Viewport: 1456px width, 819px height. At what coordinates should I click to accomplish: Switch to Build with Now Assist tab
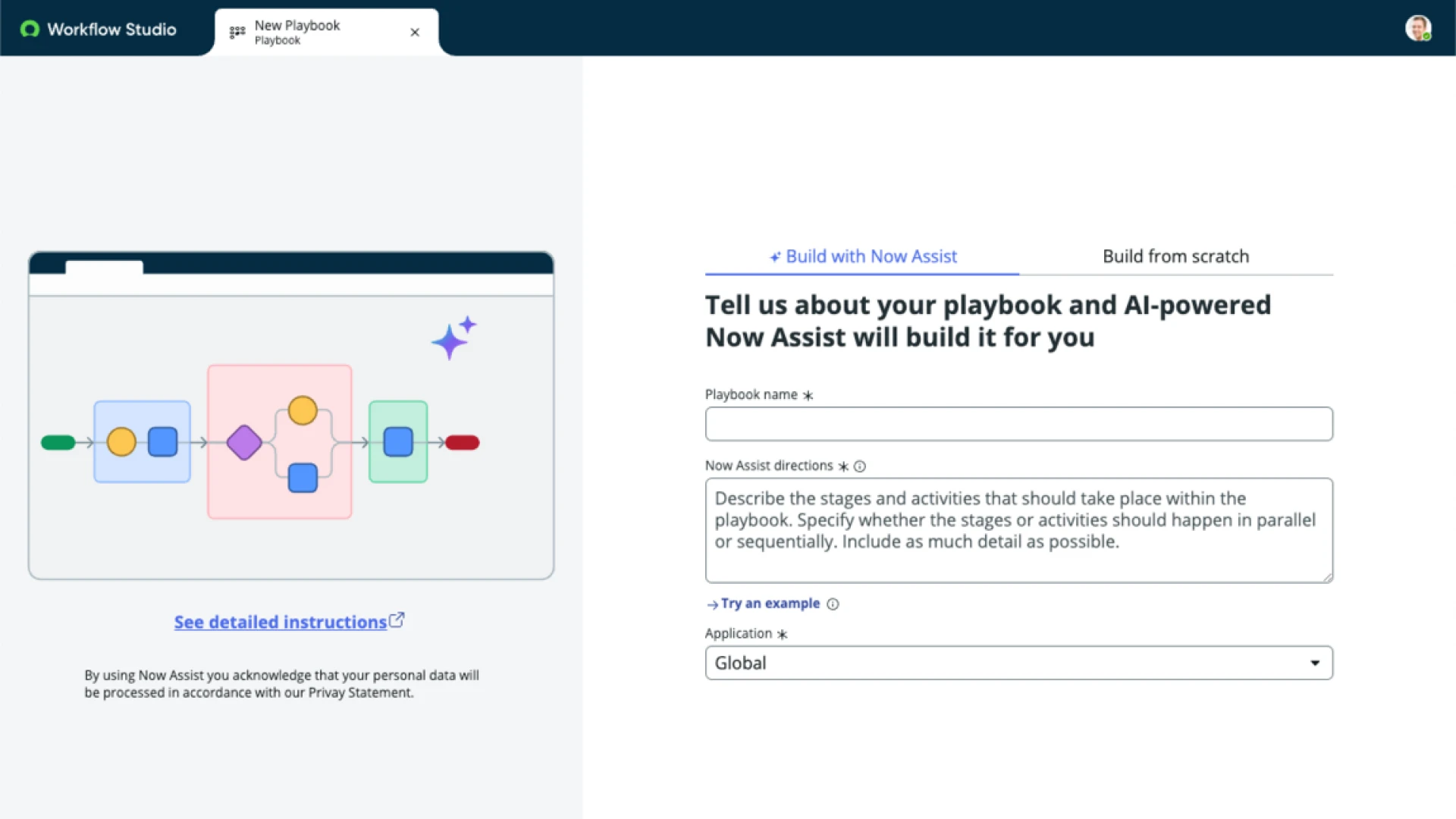(x=862, y=256)
